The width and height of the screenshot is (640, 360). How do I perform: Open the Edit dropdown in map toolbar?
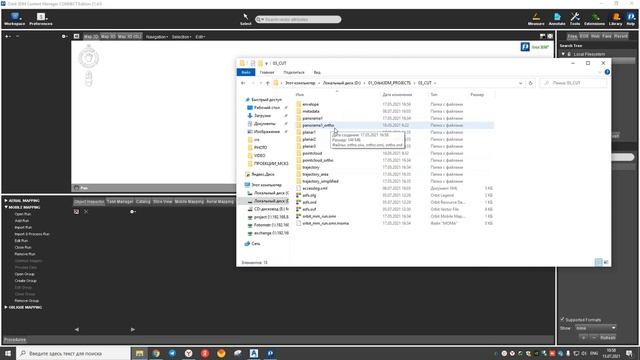(x=200, y=37)
